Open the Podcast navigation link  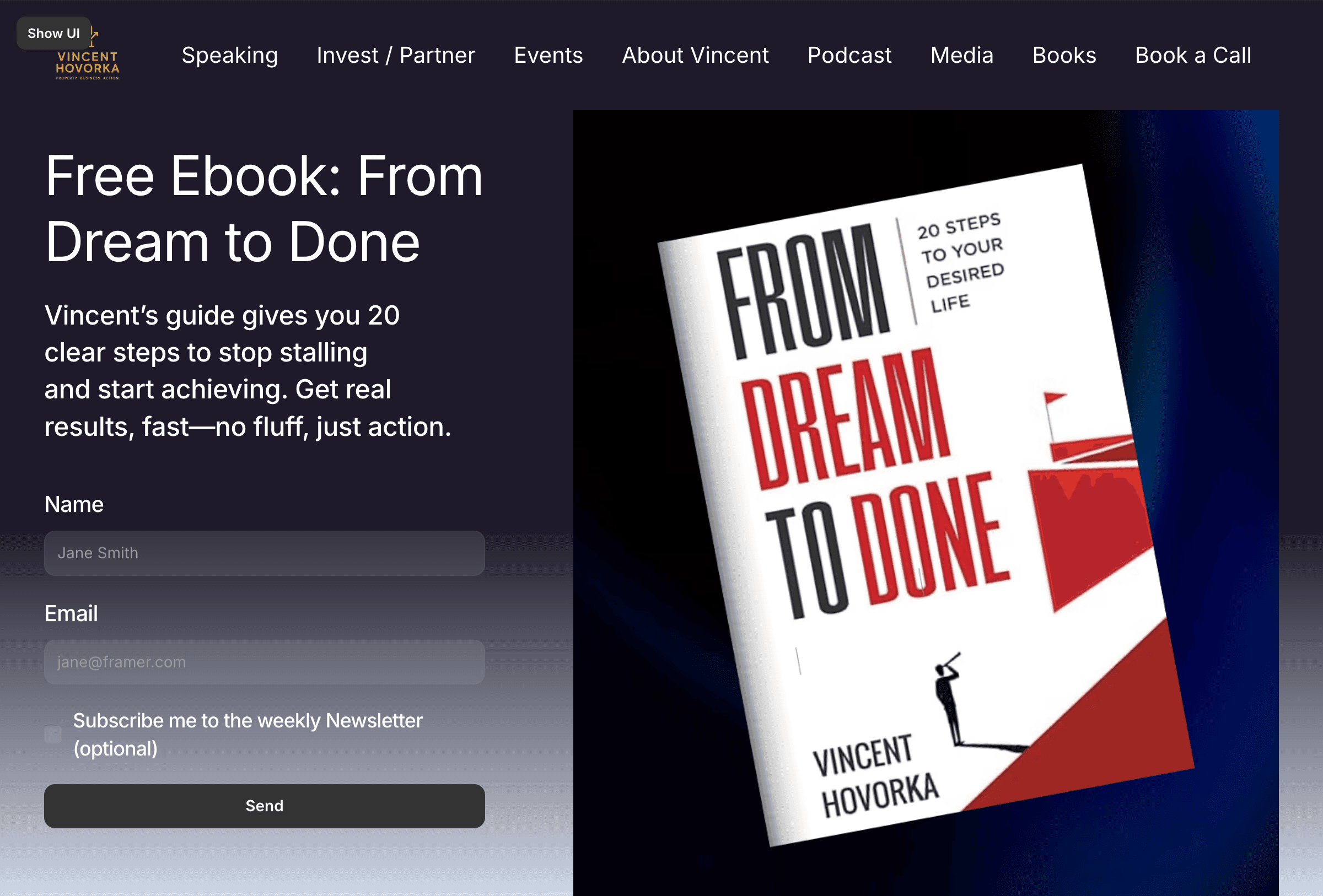(849, 55)
